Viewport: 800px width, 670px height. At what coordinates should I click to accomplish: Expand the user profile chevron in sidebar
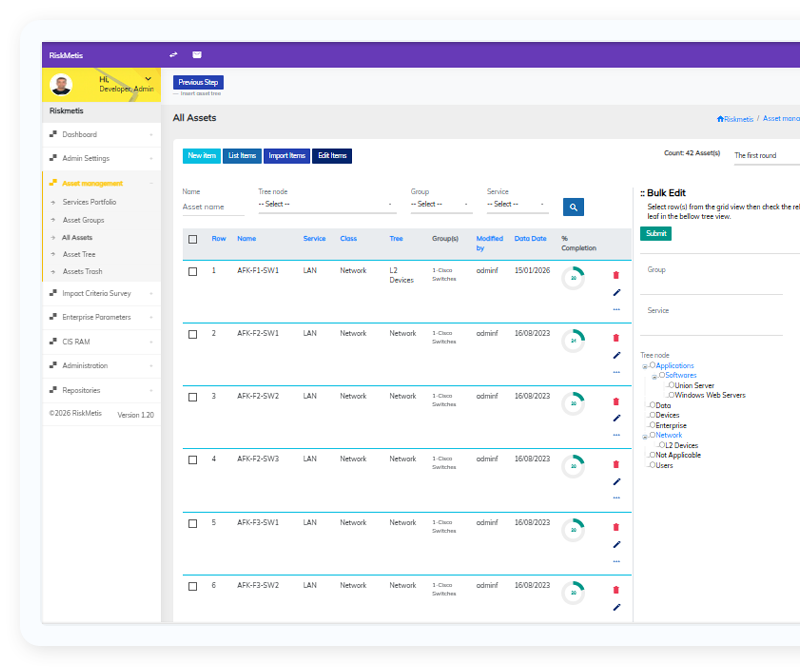click(148, 79)
